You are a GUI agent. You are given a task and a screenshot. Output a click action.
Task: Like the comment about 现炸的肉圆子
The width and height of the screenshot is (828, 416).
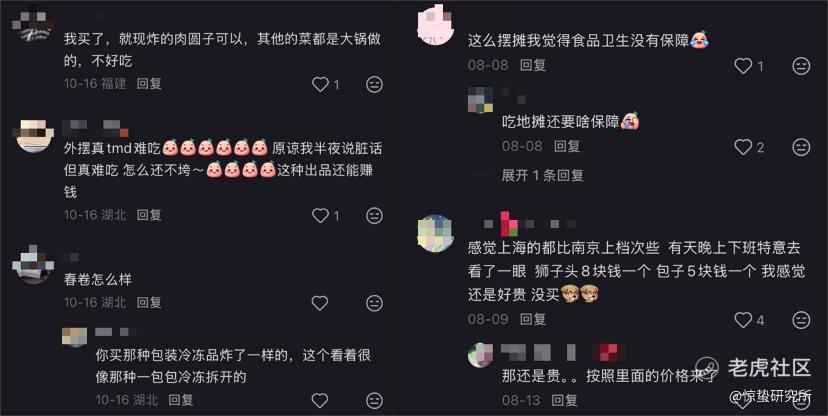pyautogui.click(x=321, y=84)
